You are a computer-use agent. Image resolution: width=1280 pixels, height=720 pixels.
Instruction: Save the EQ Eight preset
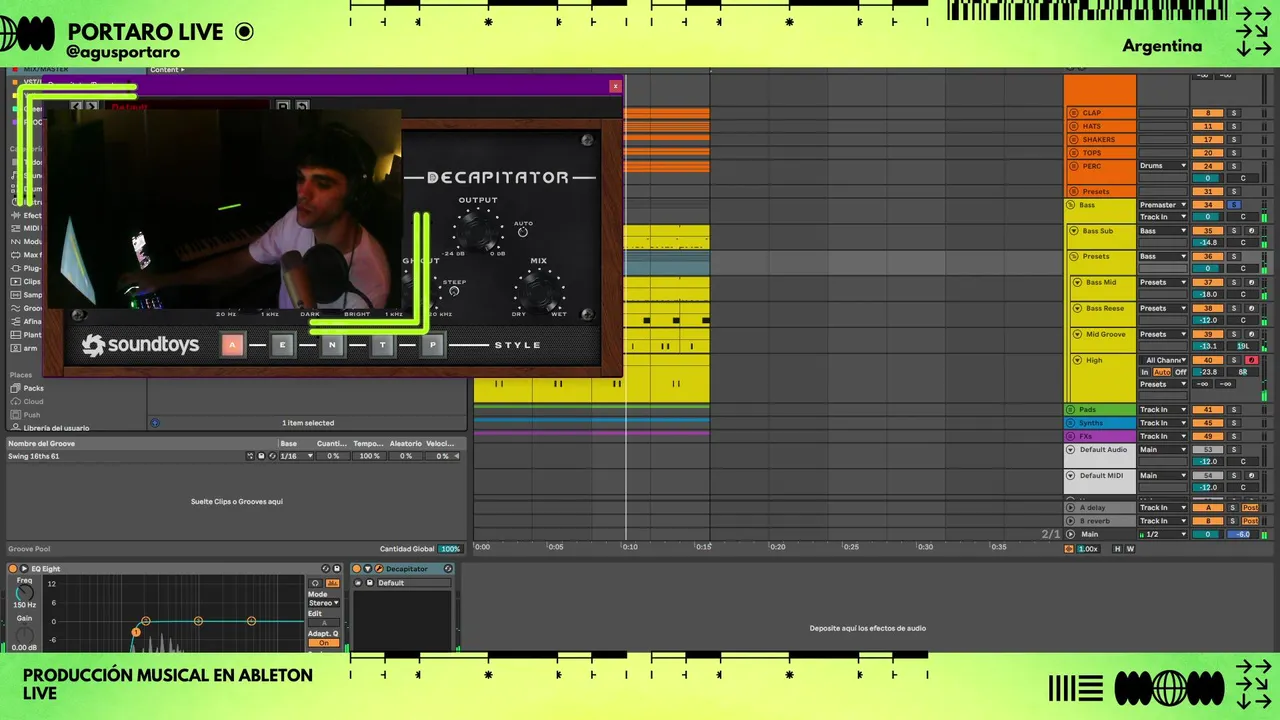(337, 569)
